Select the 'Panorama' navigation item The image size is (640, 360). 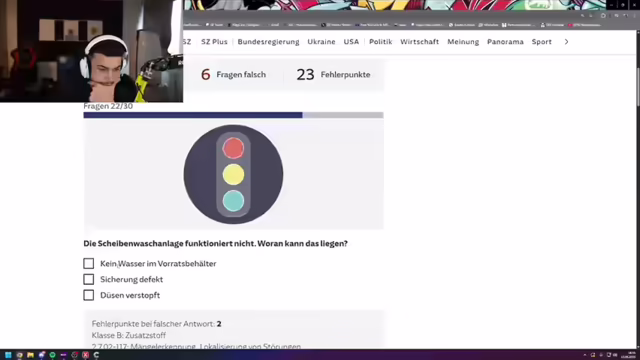(x=505, y=42)
